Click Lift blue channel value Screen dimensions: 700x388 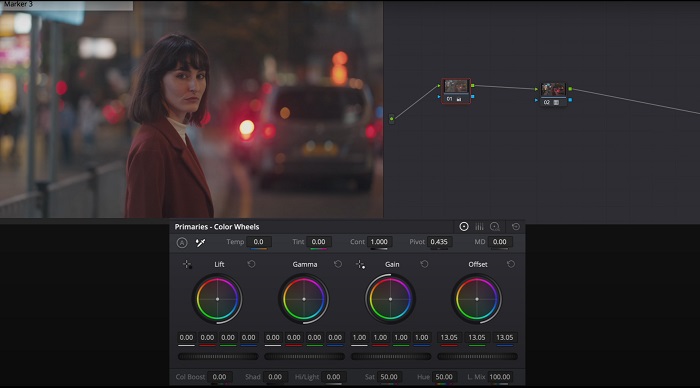click(249, 338)
